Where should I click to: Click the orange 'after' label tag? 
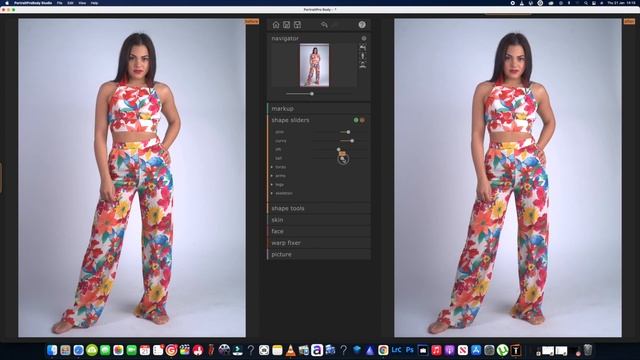pos(629,21)
